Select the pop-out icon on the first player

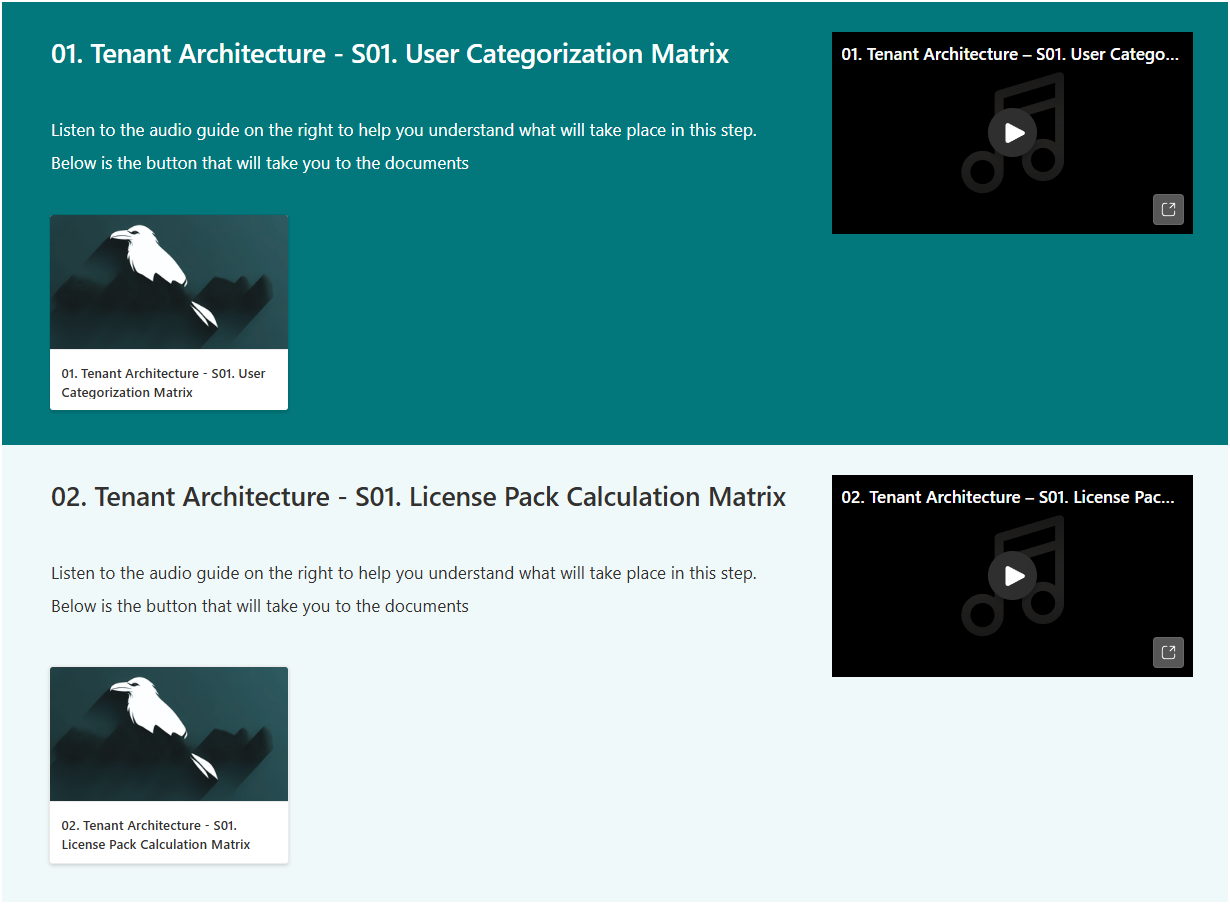click(x=1168, y=209)
